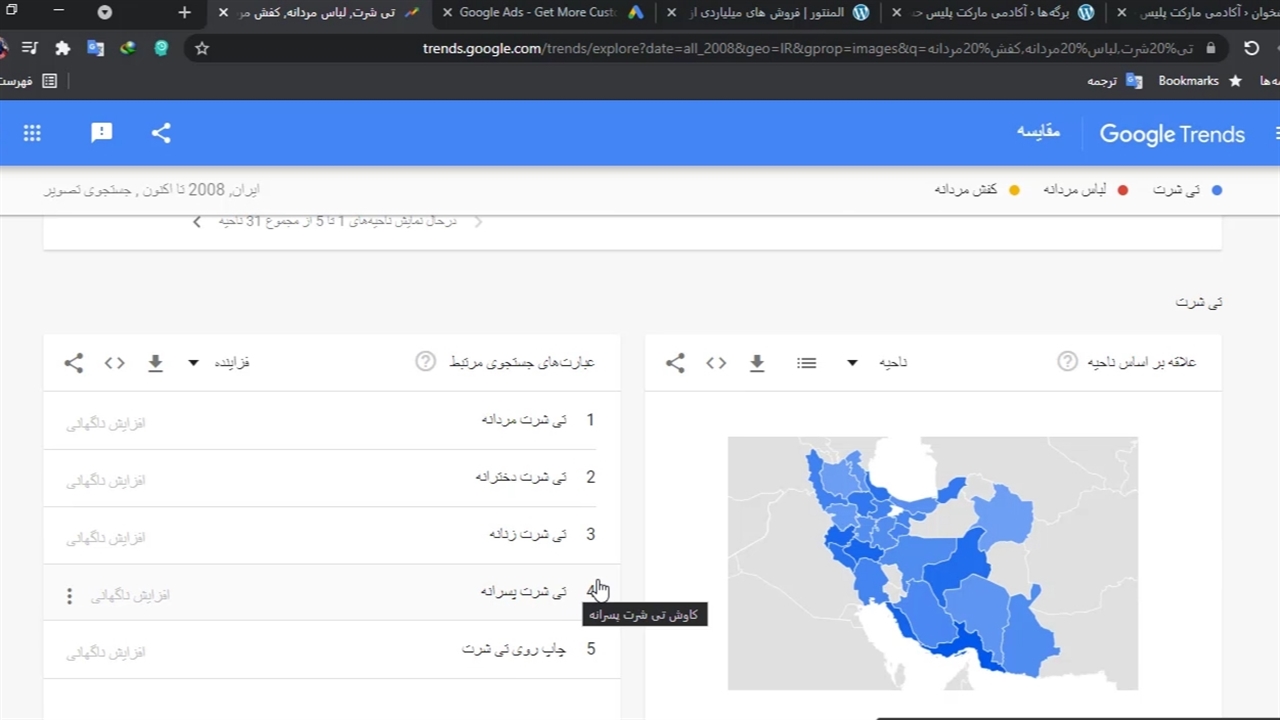Switch to the Google Ads browser tab
This screenshot has width=1280, height=720.
click(538, 13)
